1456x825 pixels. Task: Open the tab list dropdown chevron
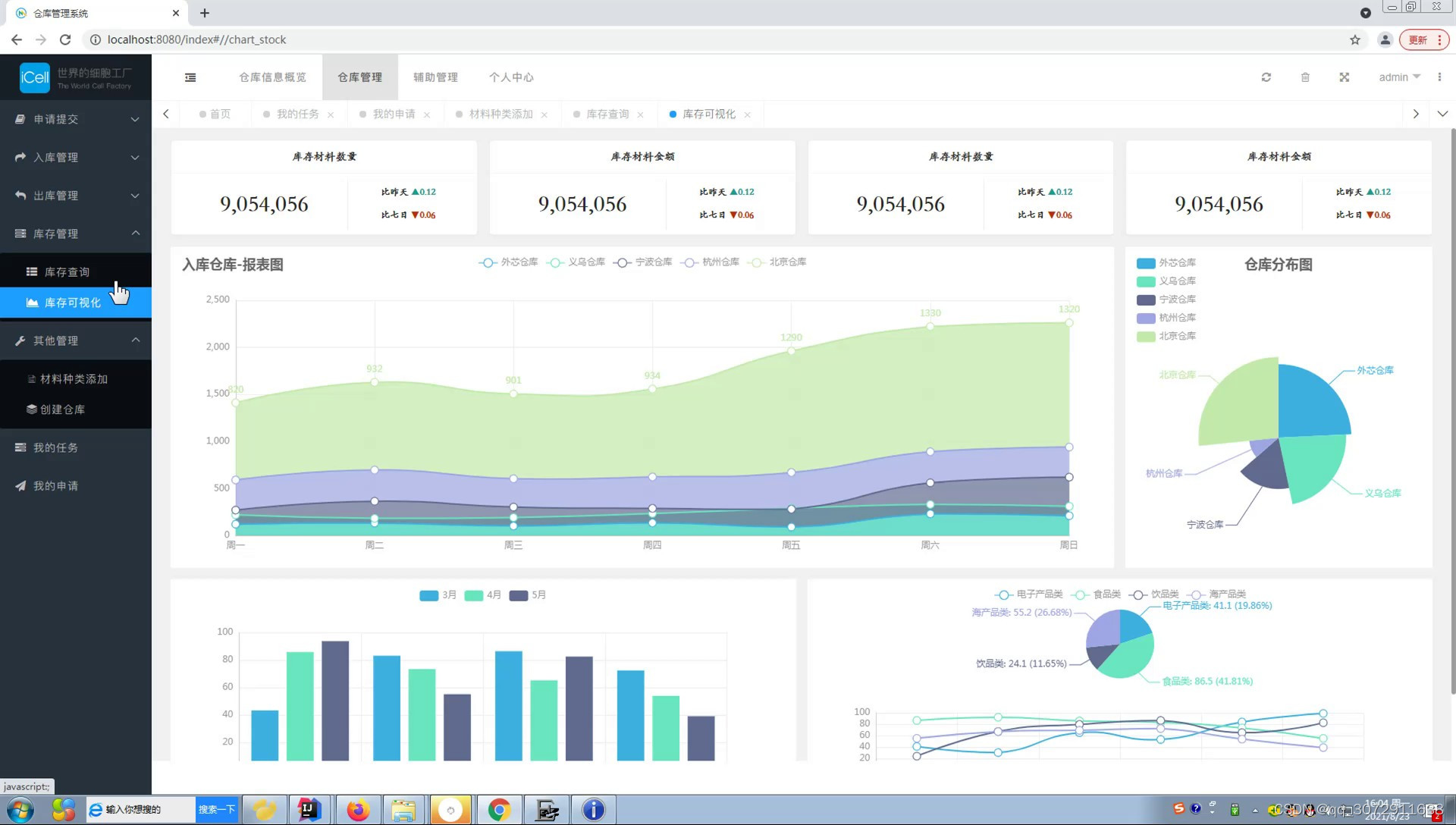pyautogui.click(x=1442, y=114)
